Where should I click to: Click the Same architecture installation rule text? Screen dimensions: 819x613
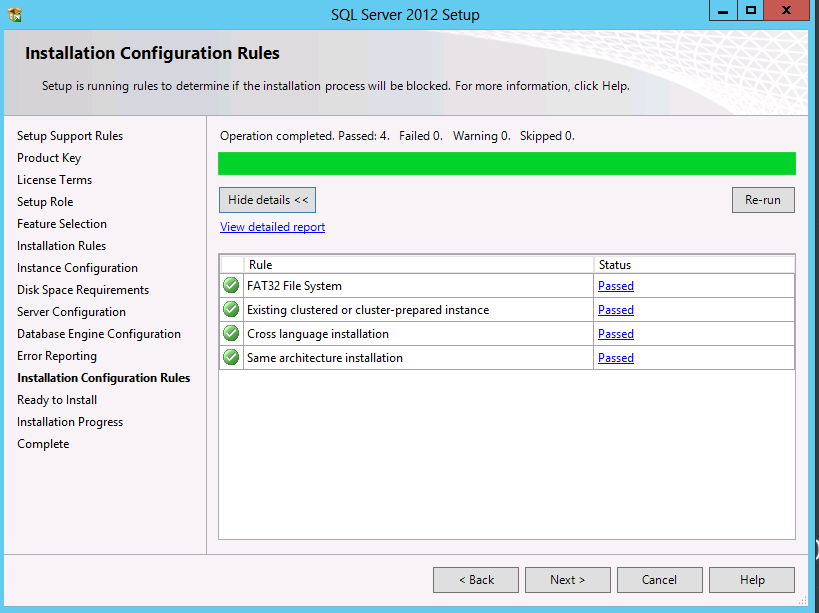[325, 358]
